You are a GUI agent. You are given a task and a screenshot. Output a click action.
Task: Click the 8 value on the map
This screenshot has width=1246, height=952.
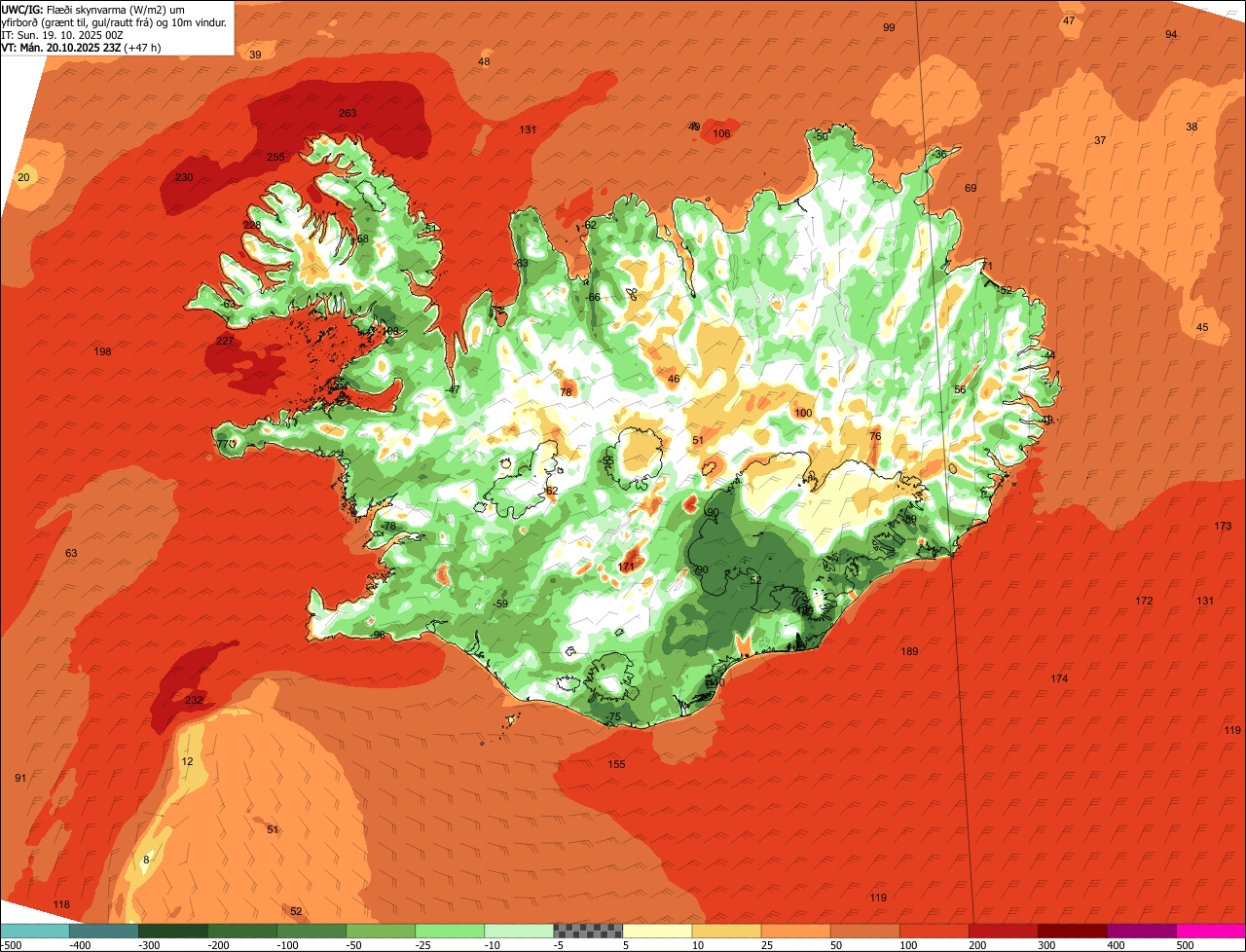(x=146, y=860)
